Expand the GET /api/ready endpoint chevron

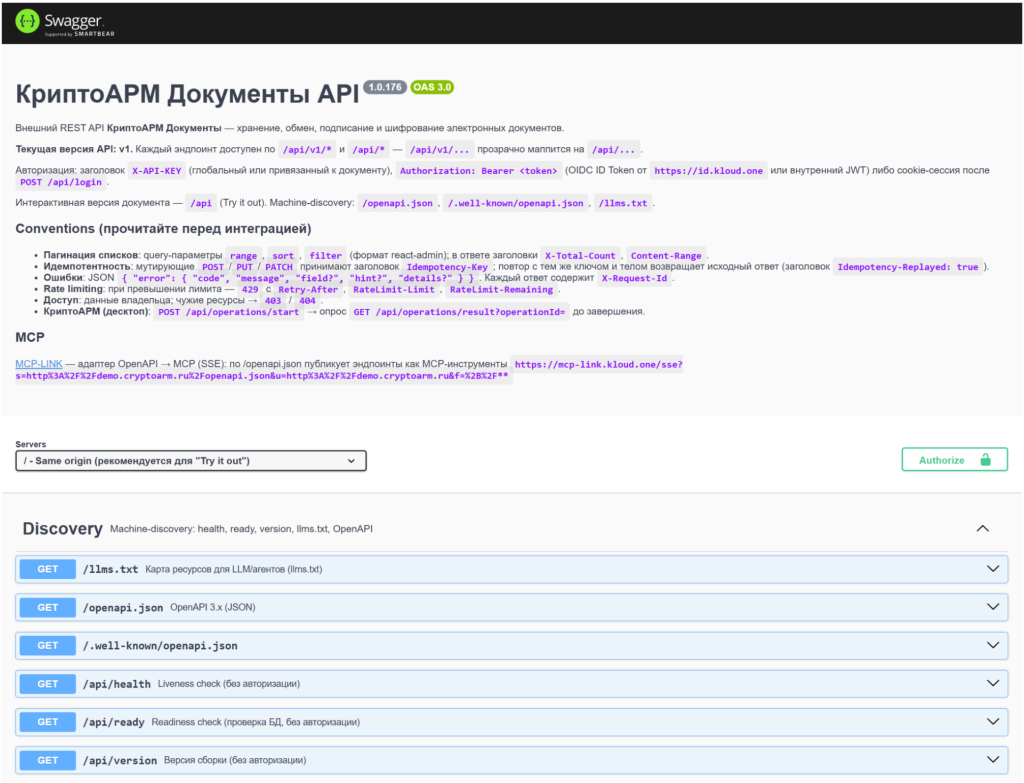(x=993, y=722)
